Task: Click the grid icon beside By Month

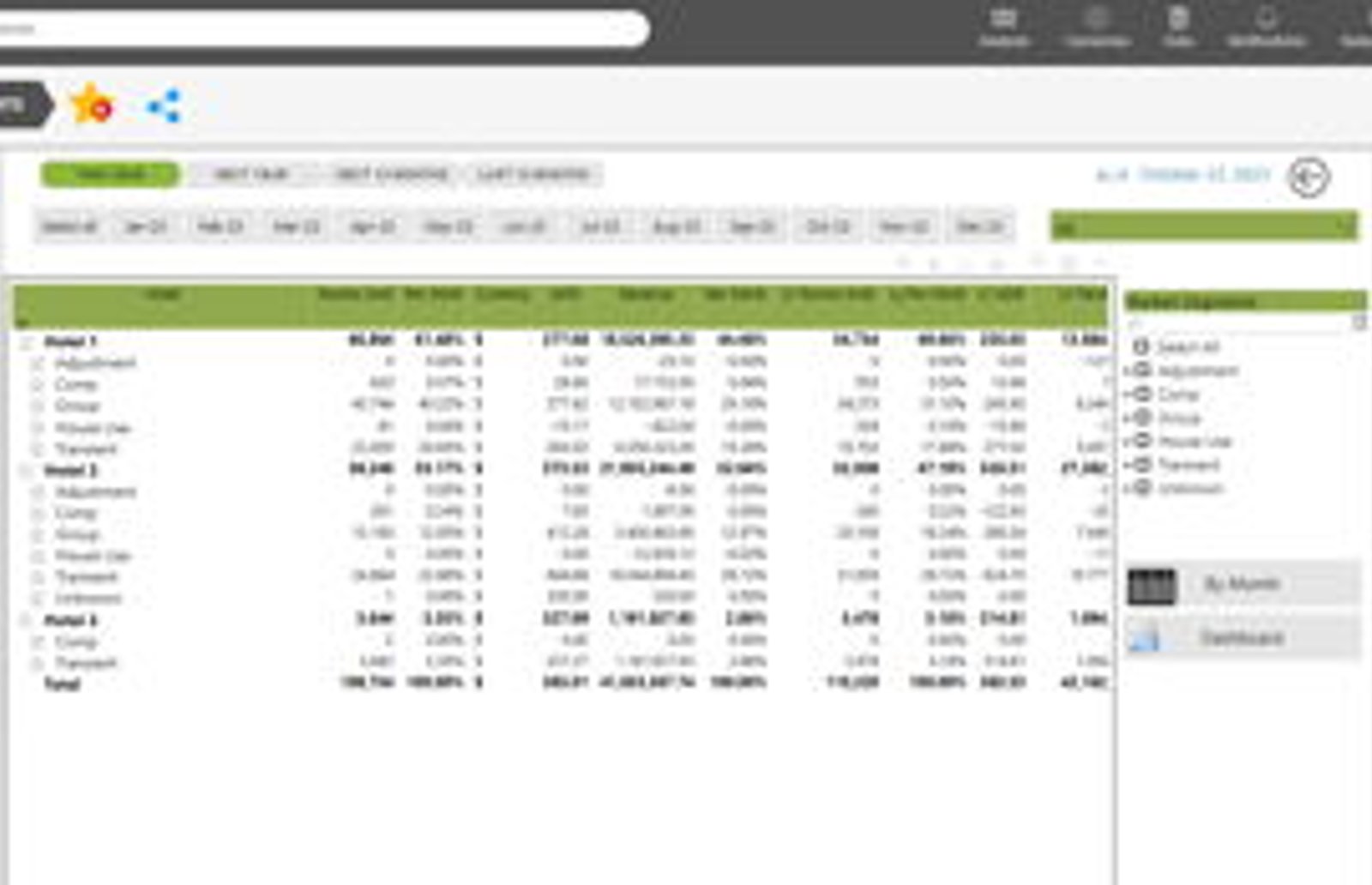Action: coord(1152,587)
